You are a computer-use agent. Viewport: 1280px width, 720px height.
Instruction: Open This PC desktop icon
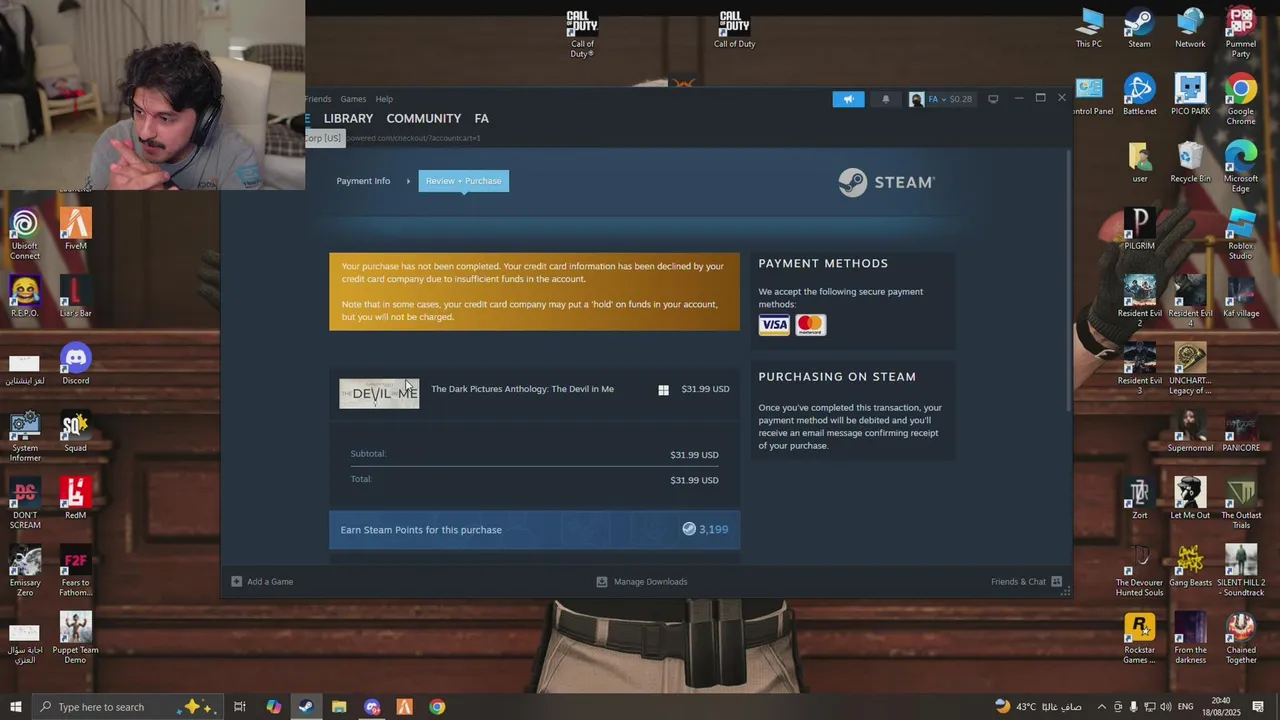pos(1089,28)
